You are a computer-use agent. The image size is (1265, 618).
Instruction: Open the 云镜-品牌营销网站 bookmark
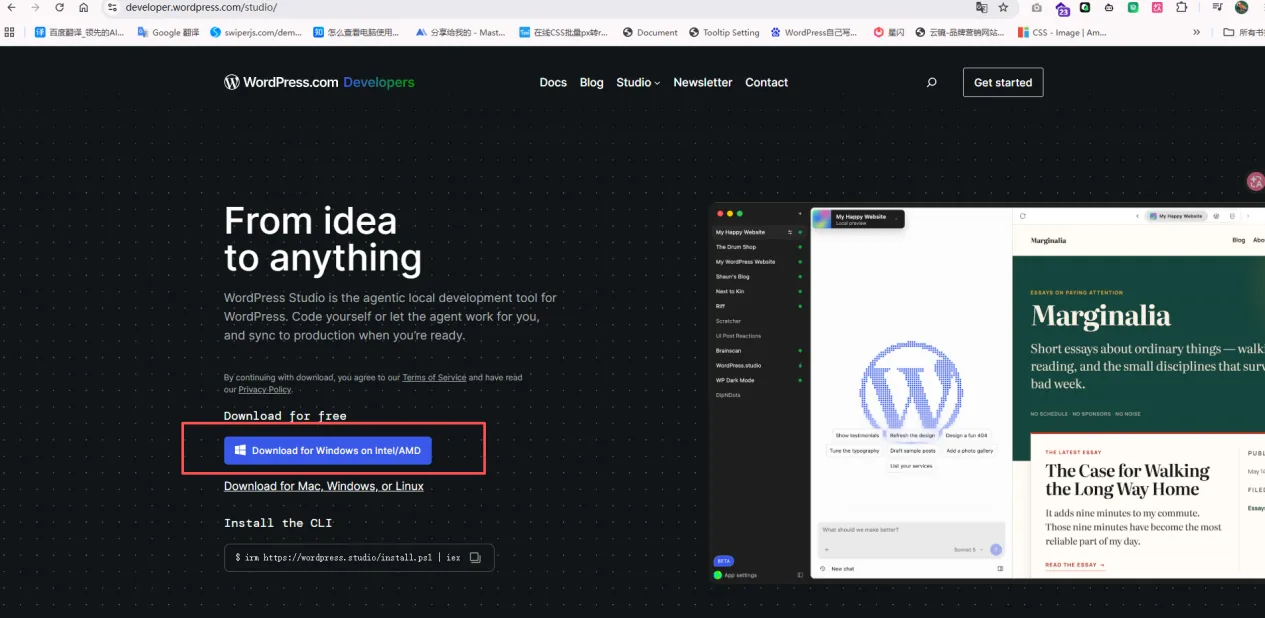pos(961,32)
